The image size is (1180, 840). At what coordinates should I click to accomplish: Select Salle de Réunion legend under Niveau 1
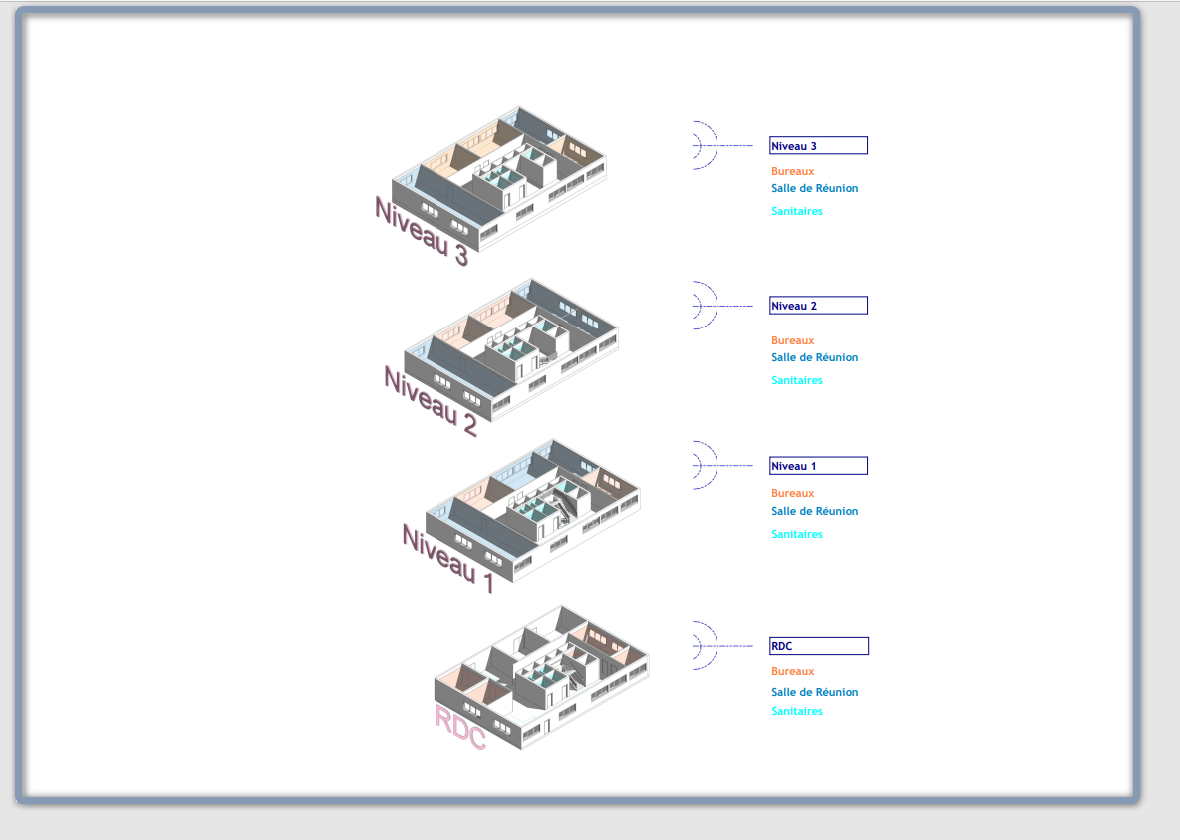click(814, 511)
